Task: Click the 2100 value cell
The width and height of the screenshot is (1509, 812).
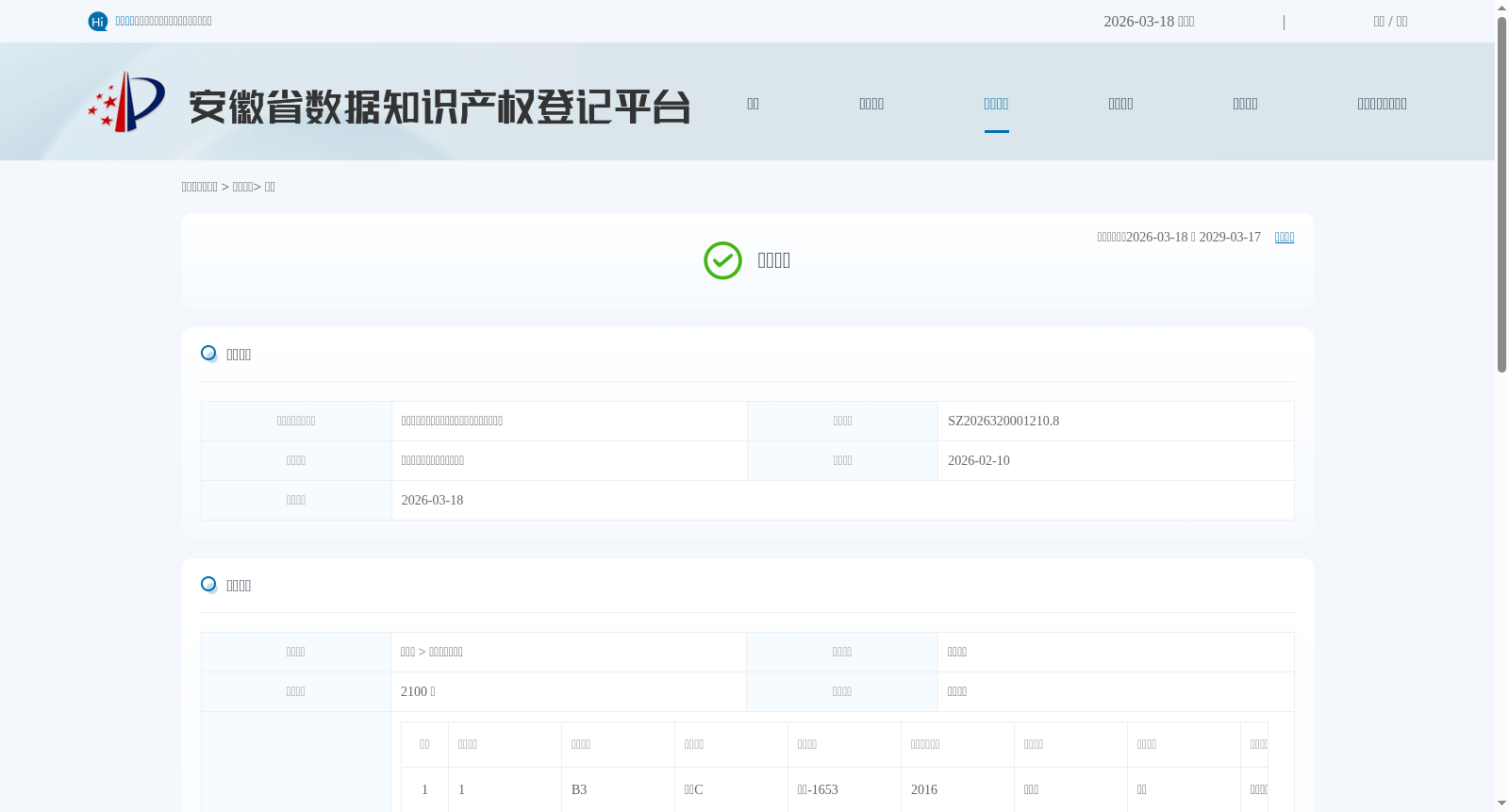Action: click(569, 692)
